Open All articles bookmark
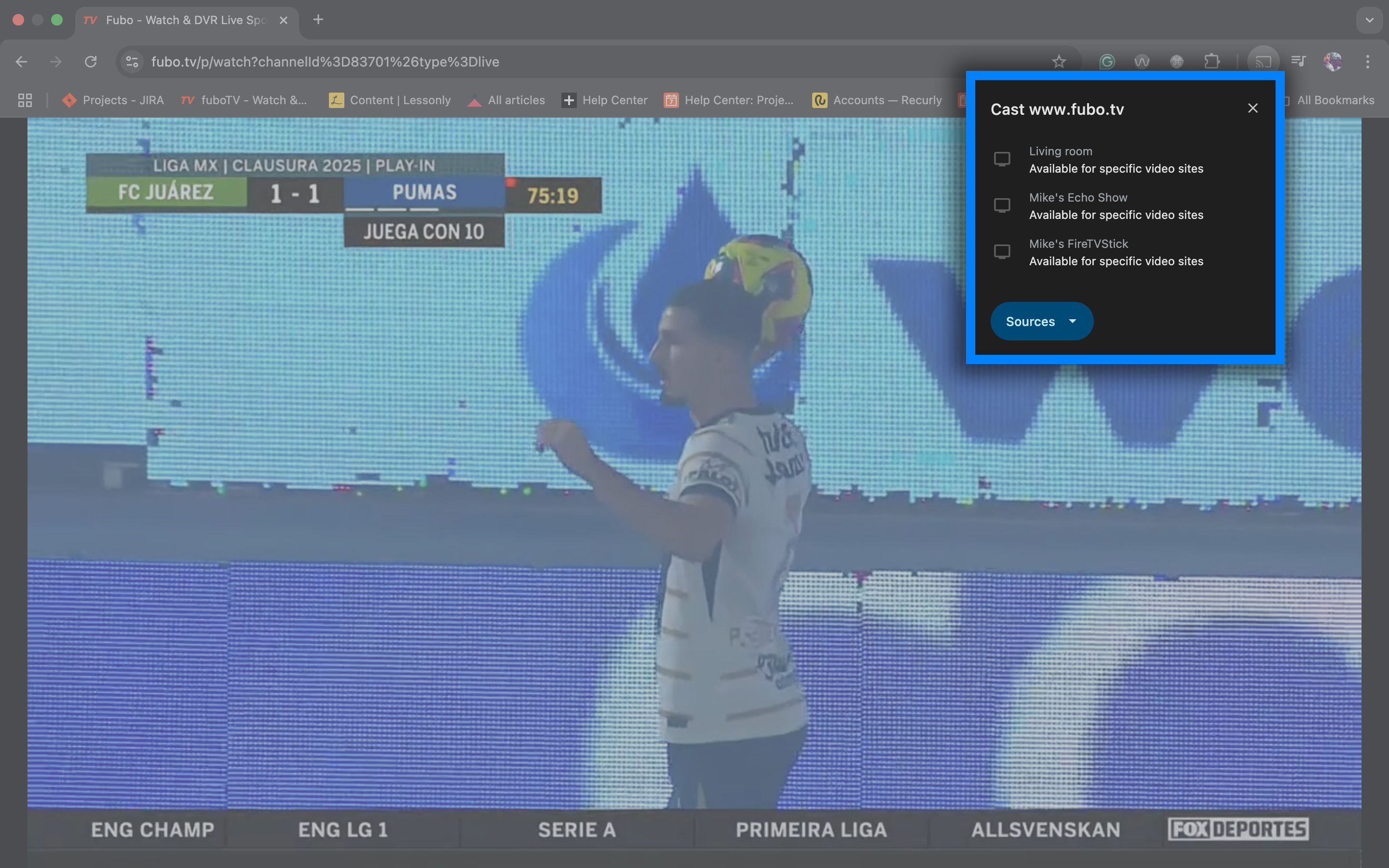 point(506,100)
